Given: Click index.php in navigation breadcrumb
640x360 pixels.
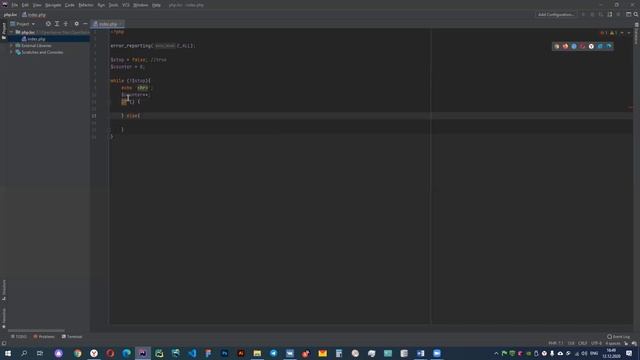Looking at the screenshot, I should [x=34, y=15].
